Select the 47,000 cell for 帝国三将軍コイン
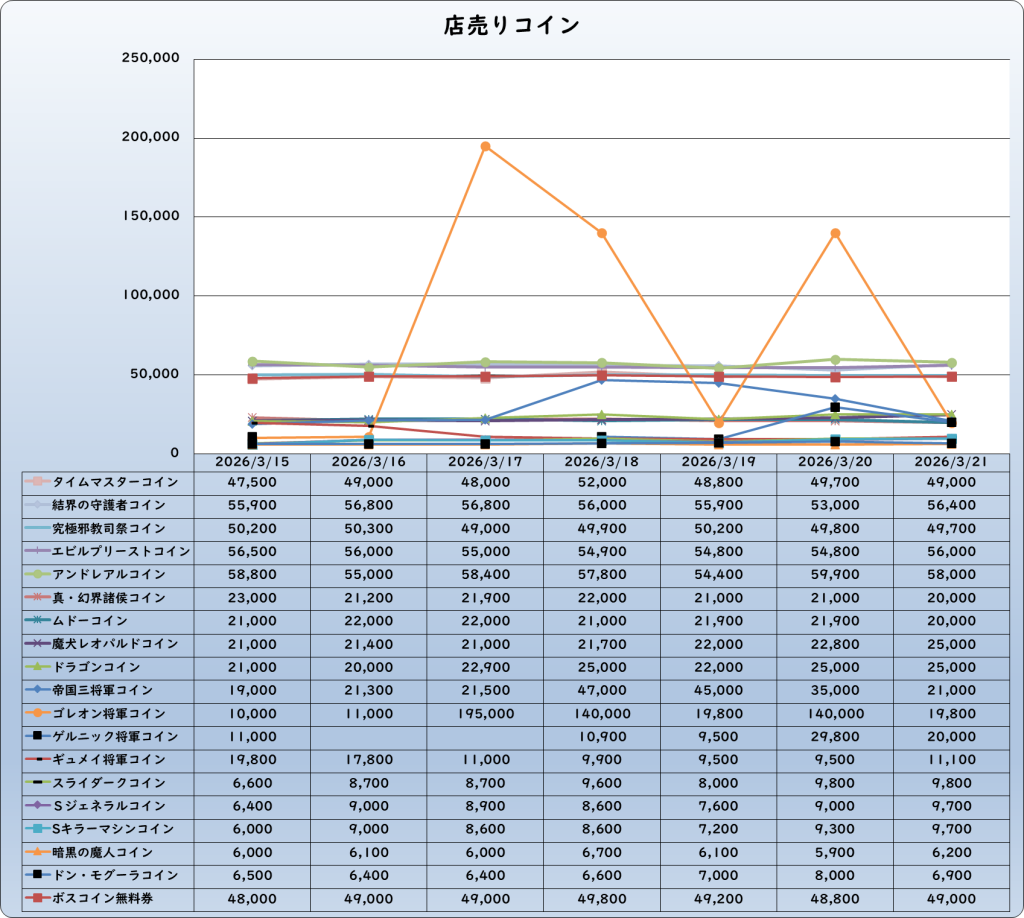 click(601, 690)
